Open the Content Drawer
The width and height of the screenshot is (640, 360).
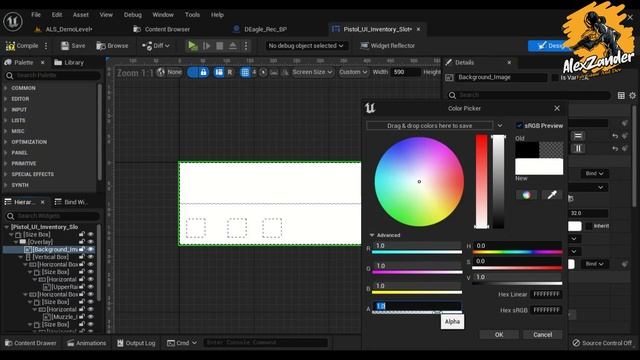coord(30,343)
